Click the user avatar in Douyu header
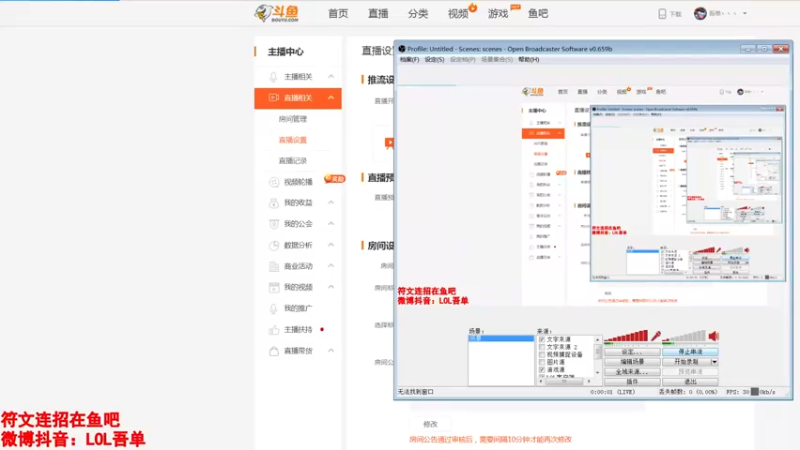The height and width of the screenshot is (450, 800). pyautogui.click(x=700, y=13)
